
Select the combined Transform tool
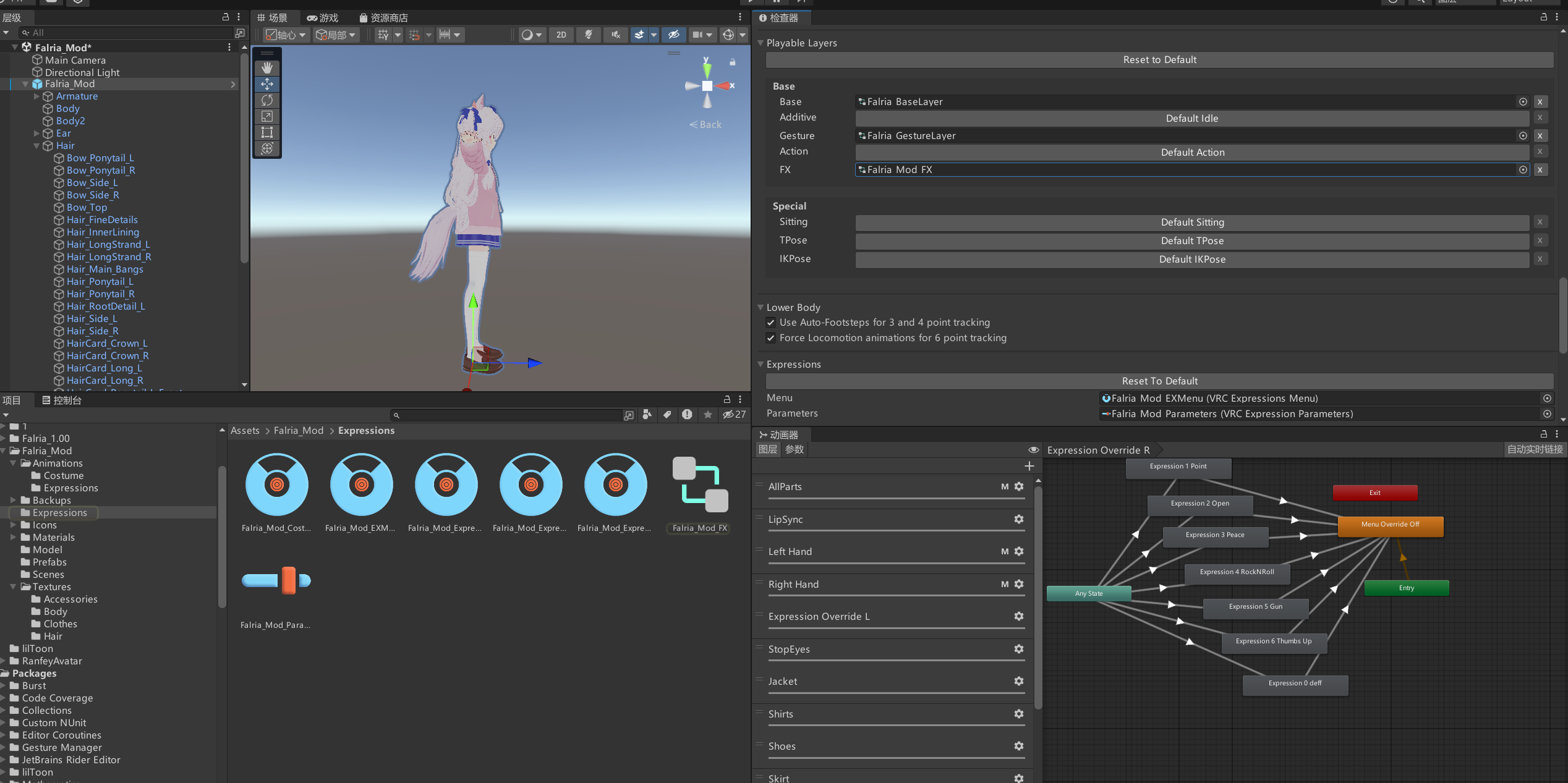[x=267, y=148]
